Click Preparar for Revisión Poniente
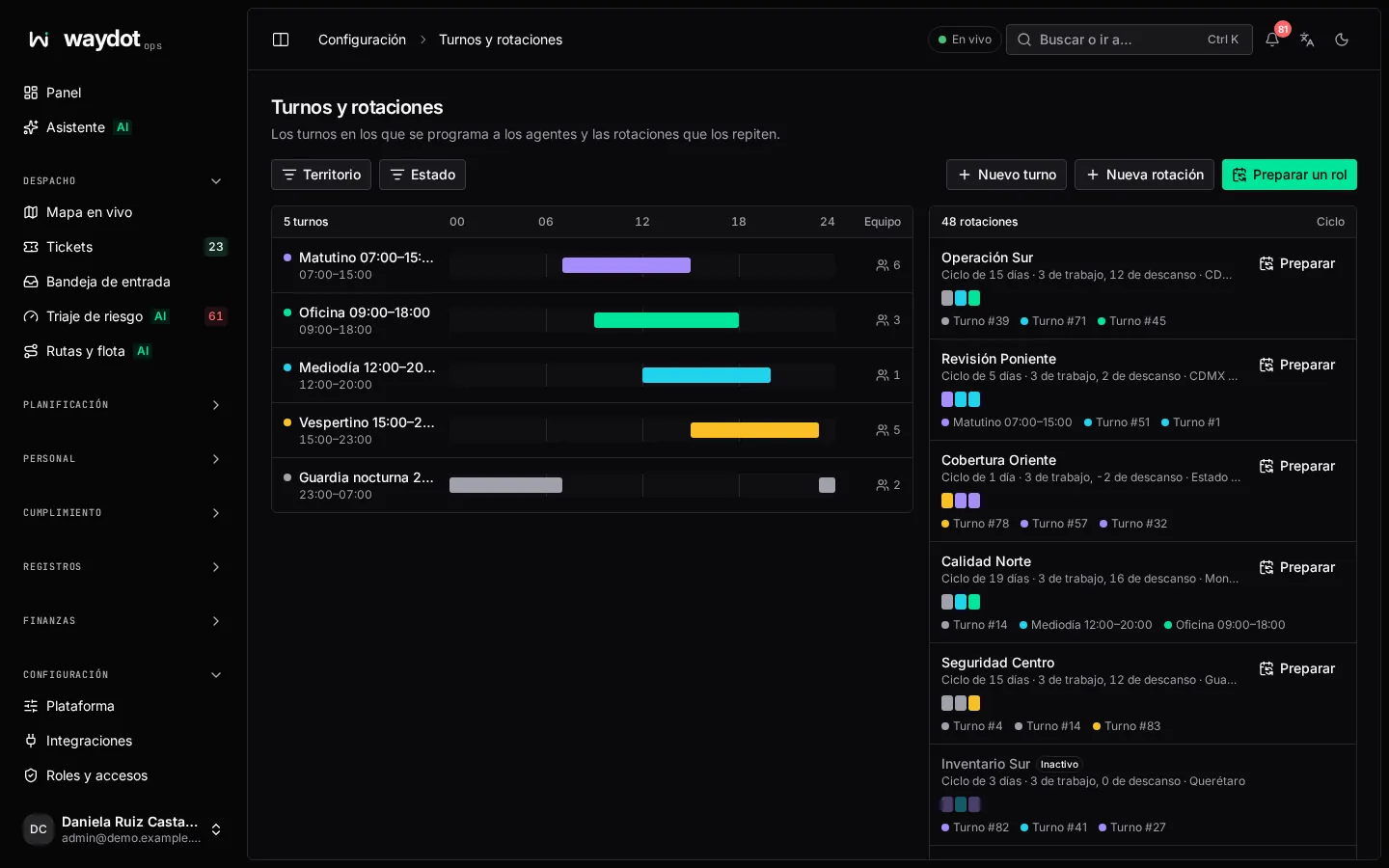1389x868 pixels. (1297, 365)
